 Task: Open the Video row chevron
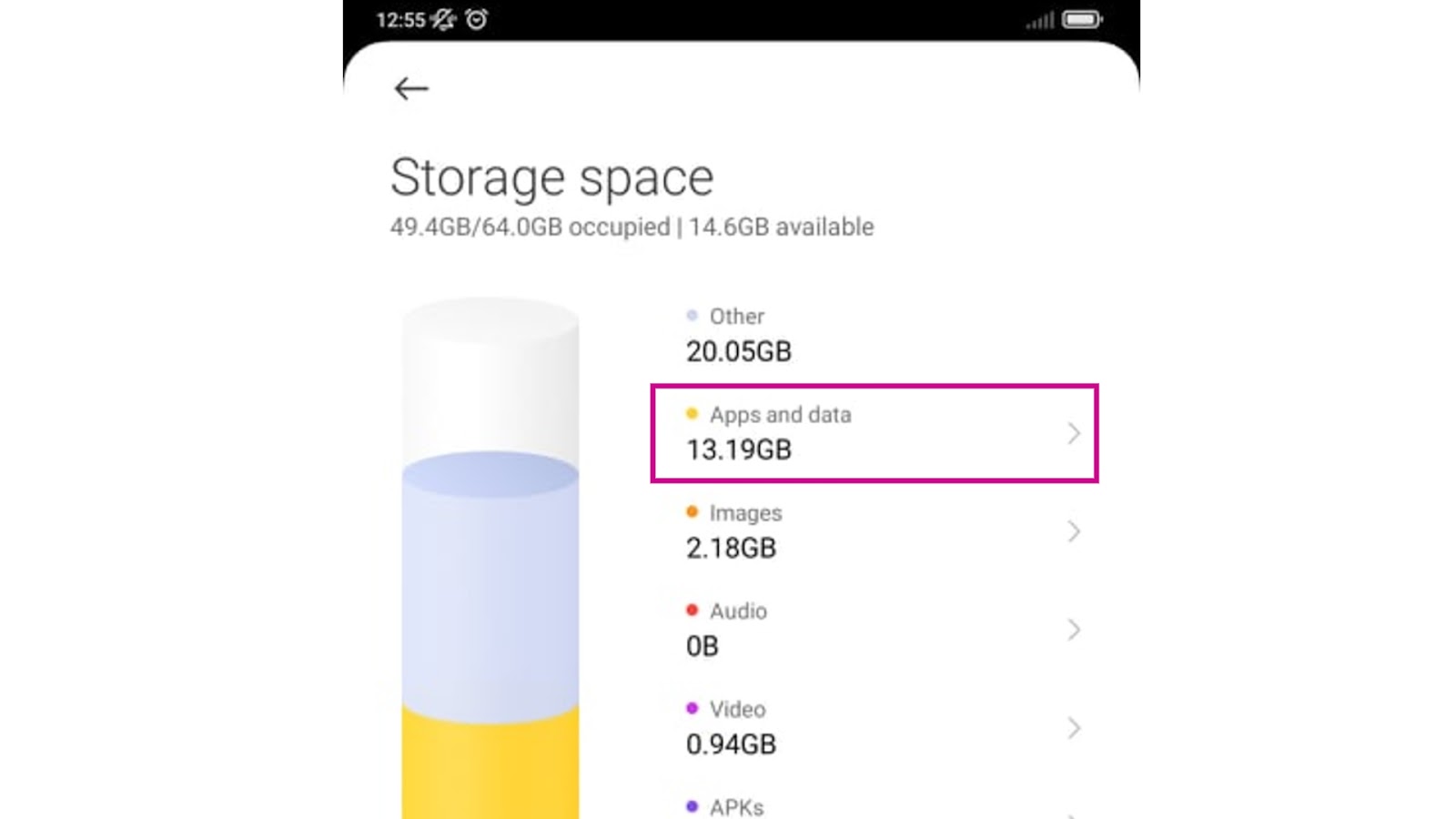(1074, 728)
